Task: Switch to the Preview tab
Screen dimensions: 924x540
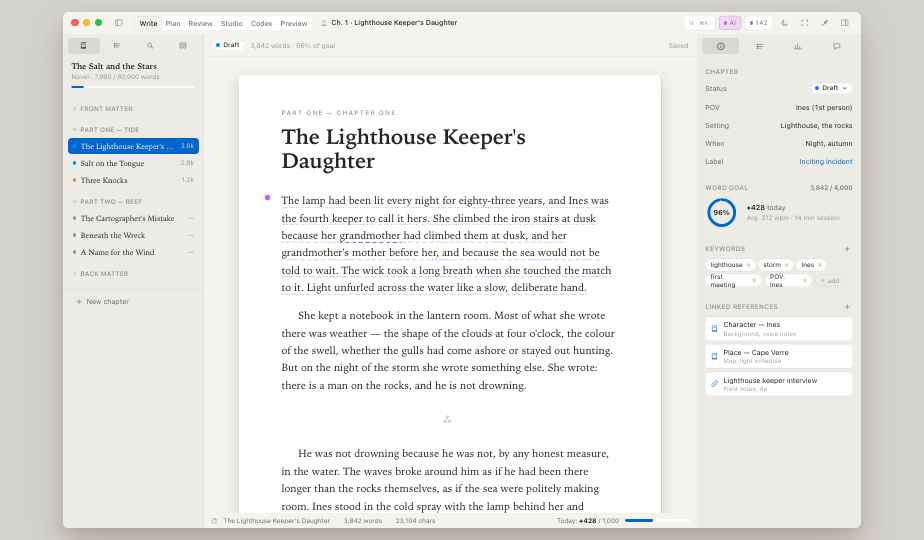Action: coord(293,24)
